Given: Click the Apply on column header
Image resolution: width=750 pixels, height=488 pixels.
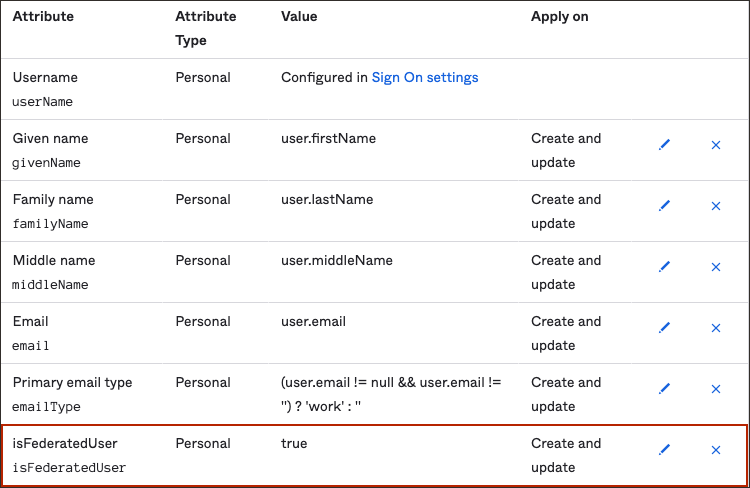Looking at the screenshot, I should 559,17.
